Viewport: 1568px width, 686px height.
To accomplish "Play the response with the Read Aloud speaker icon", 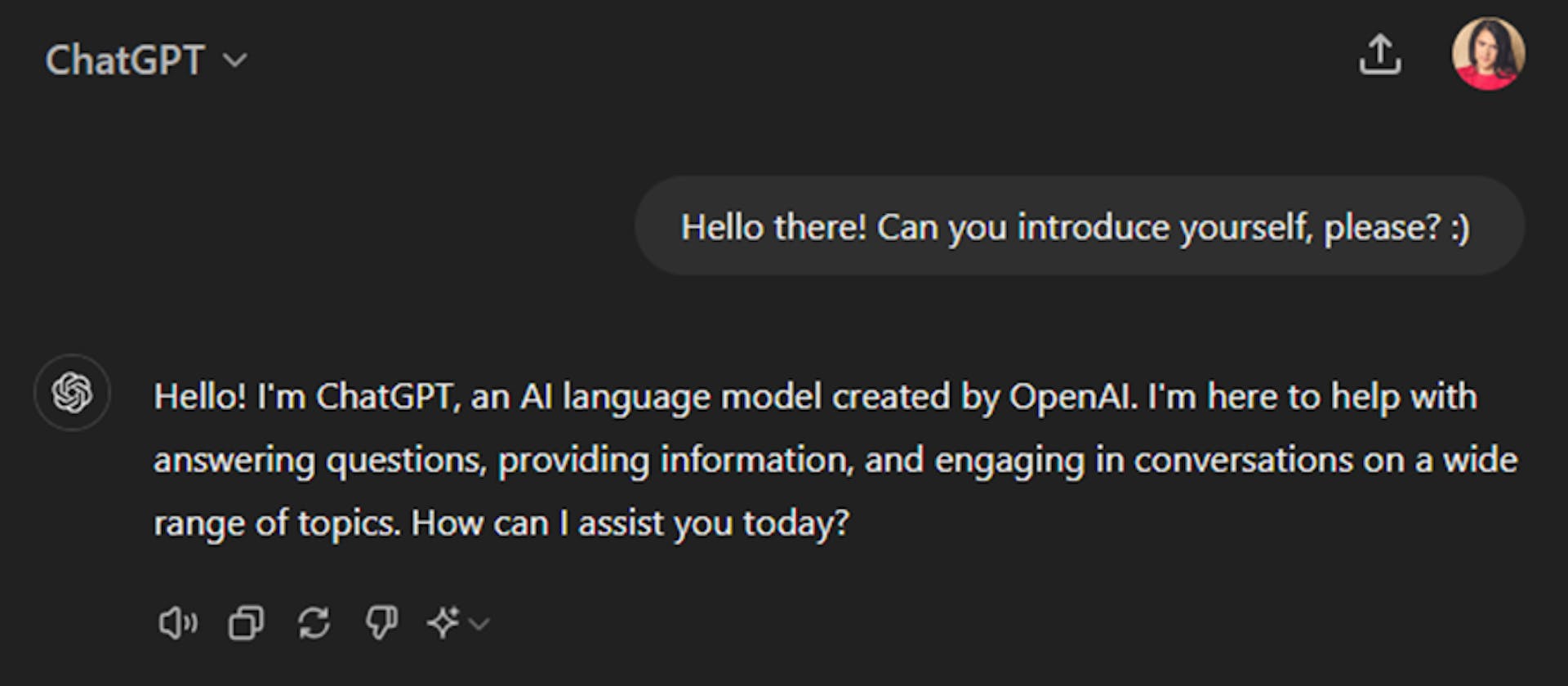I will coord(177,623).
